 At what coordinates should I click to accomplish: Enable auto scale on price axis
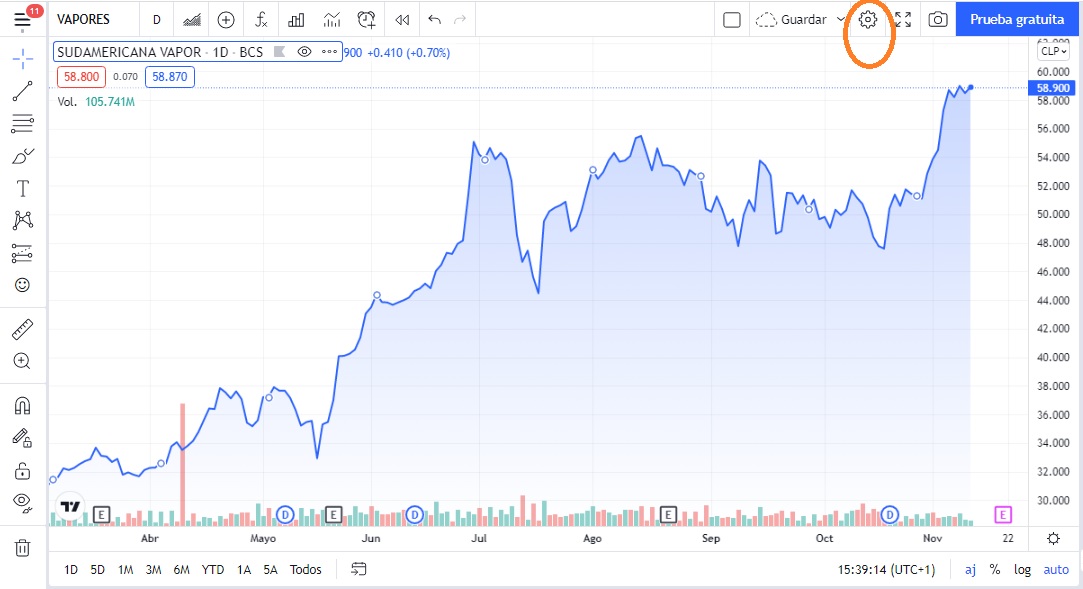click(x=1056, y=569)
